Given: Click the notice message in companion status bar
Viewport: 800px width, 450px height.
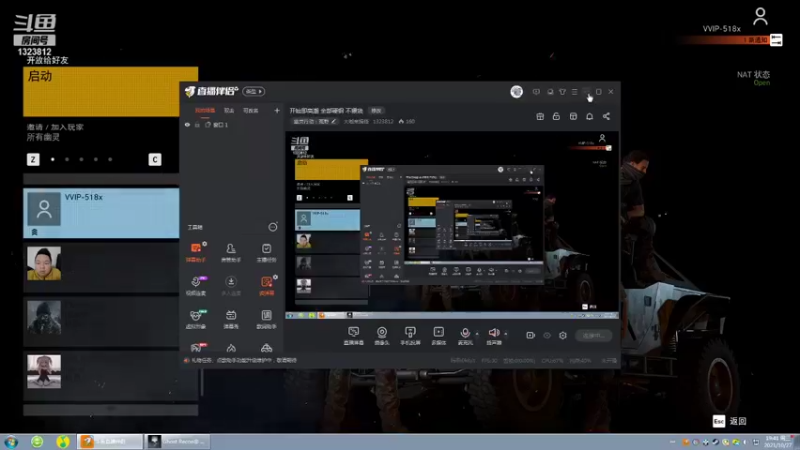Looking at the screenshot, I should click(x=241, y=360).
